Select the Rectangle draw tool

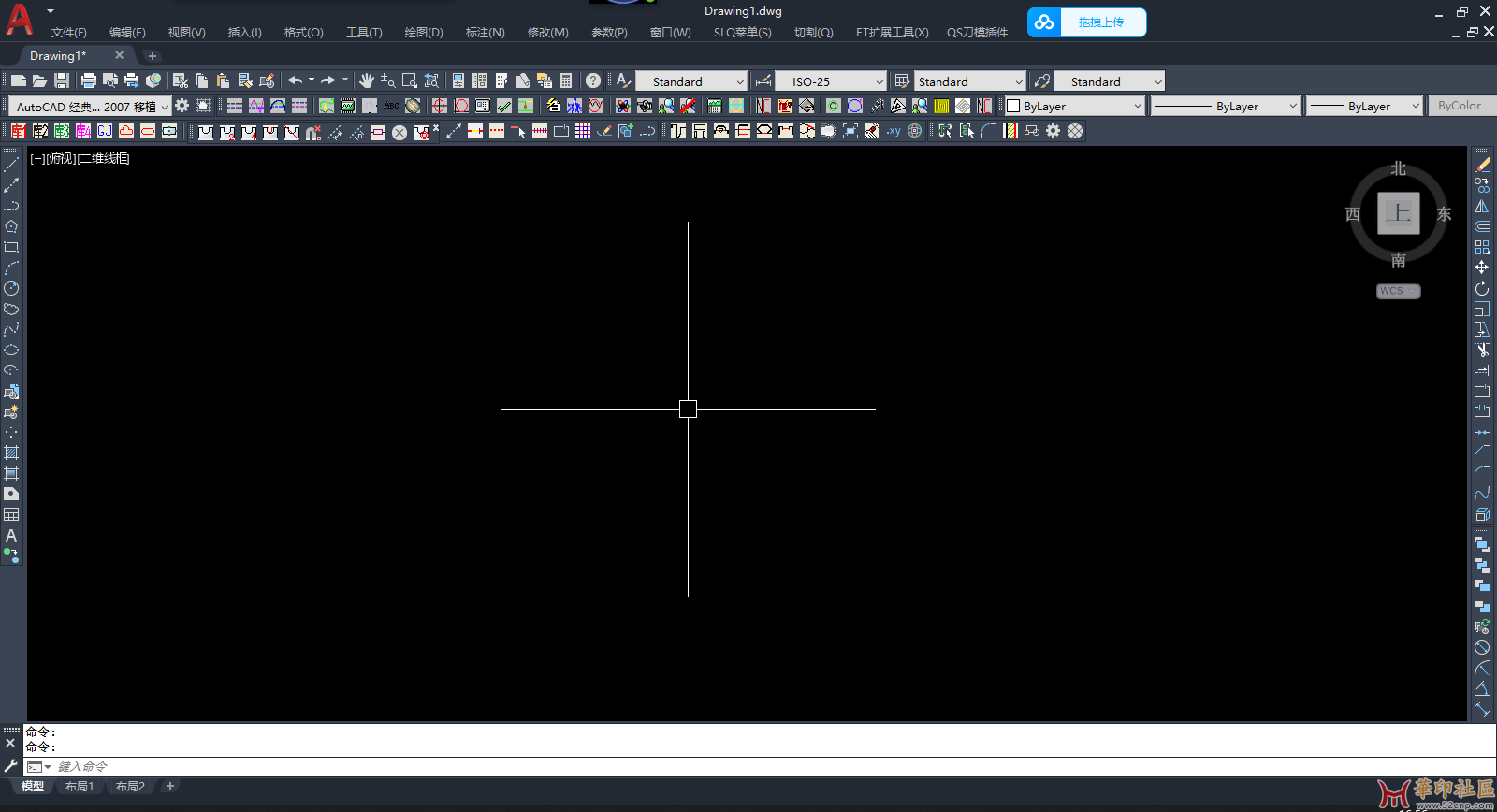[x=11, y=247]
